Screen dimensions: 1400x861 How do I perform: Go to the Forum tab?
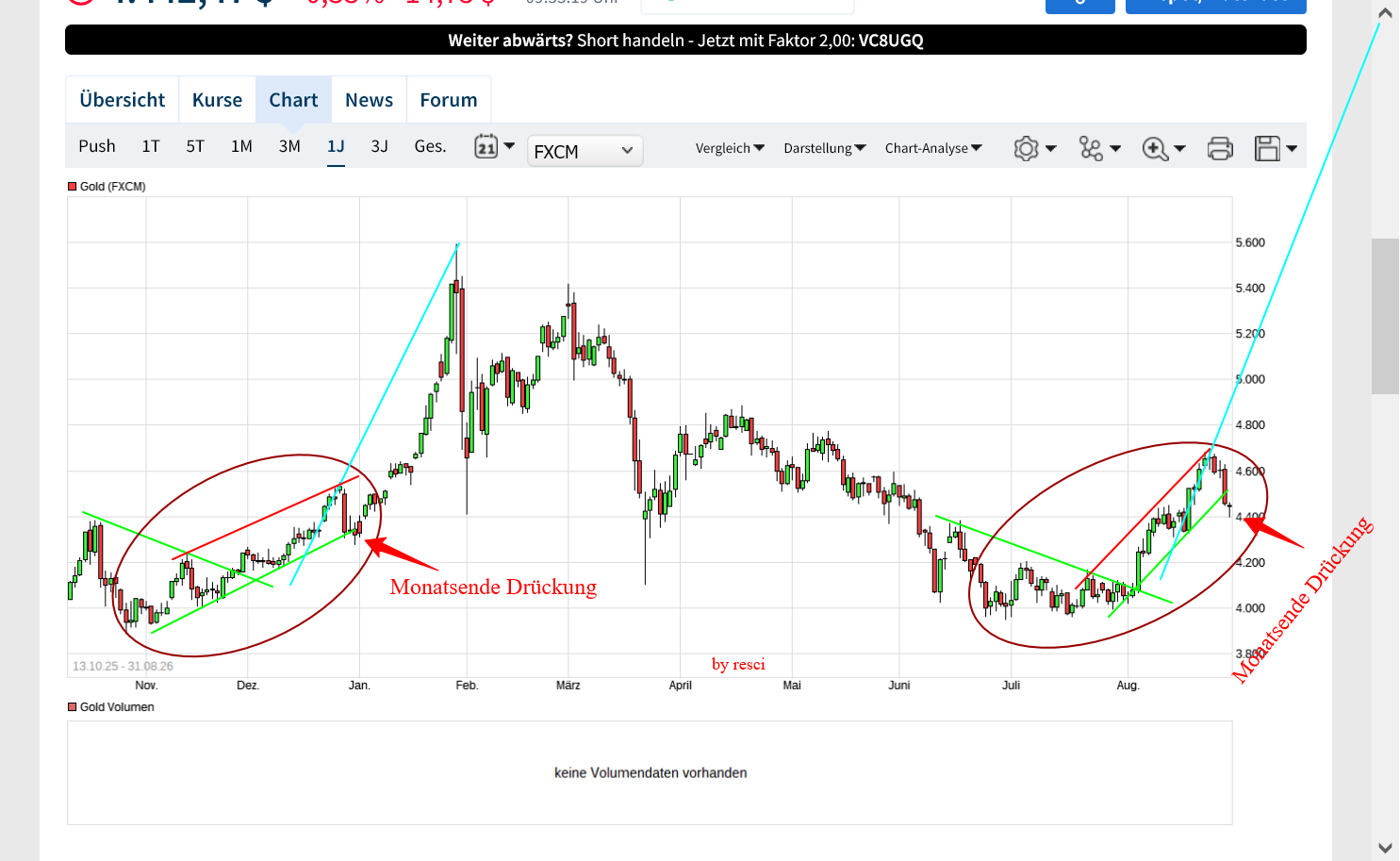tap(449, 100)
